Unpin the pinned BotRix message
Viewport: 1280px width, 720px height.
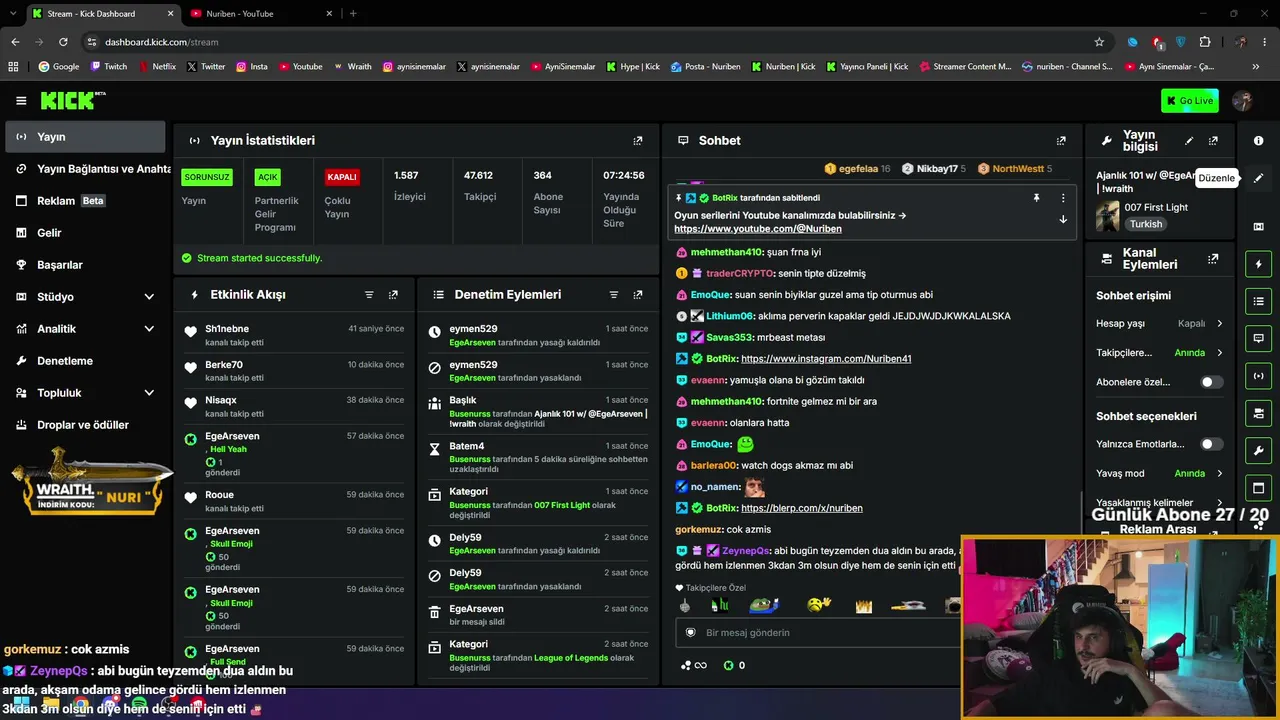point(1036,198)
